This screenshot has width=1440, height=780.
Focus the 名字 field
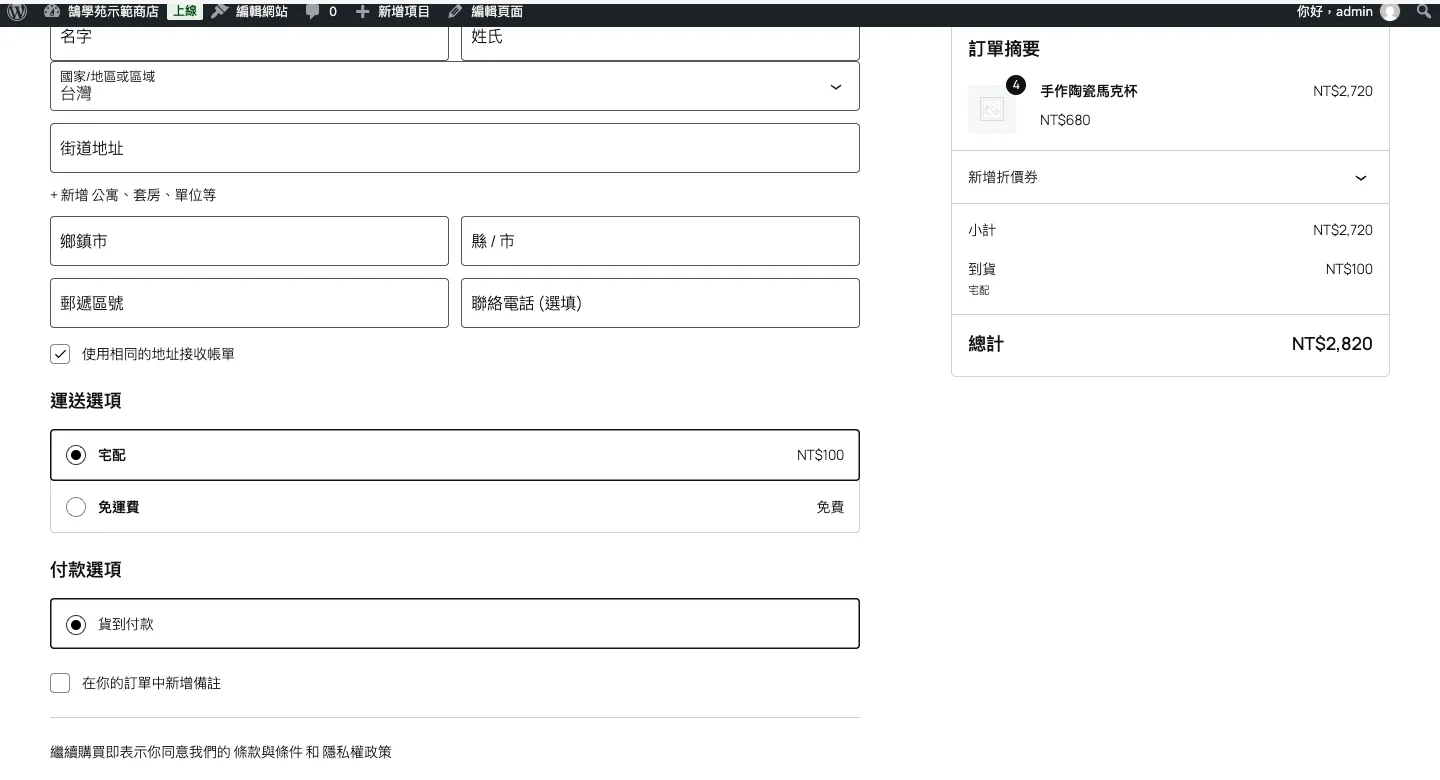[249, 41]
